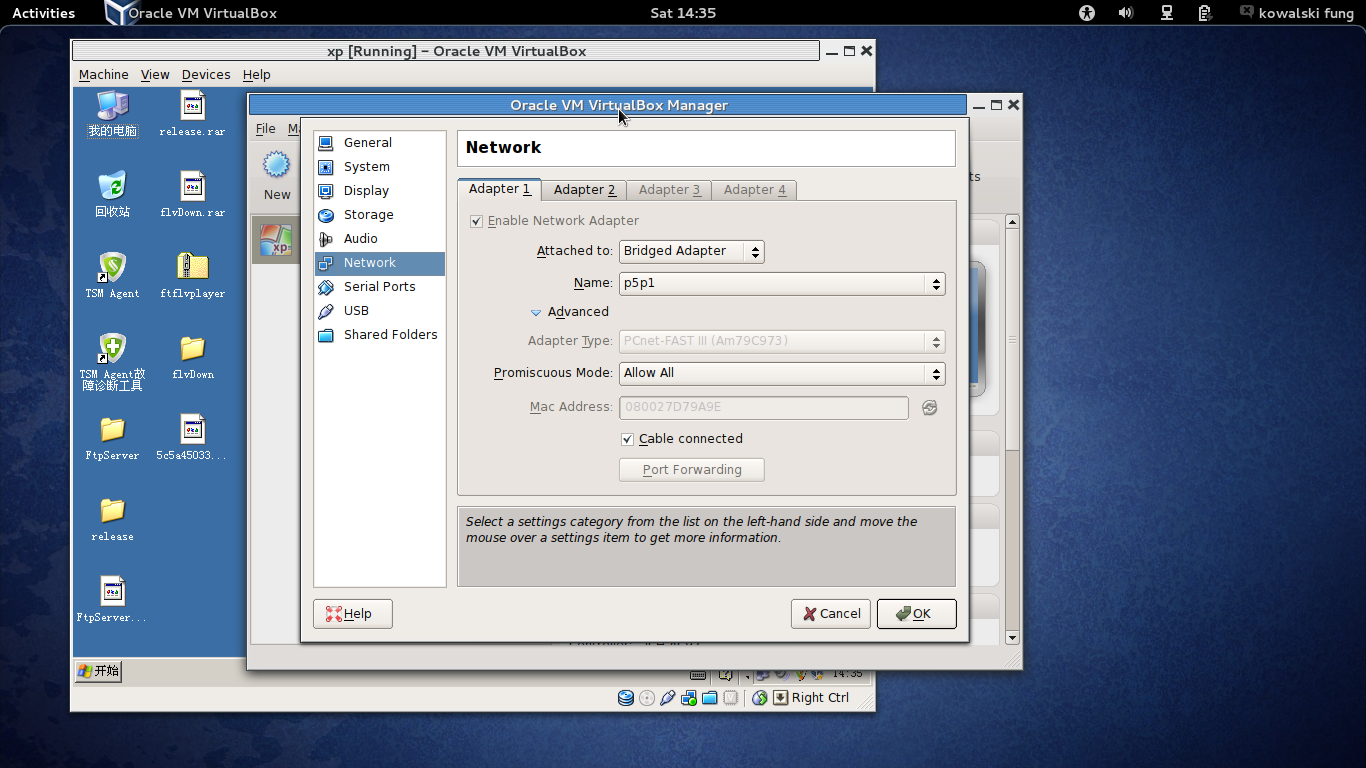Click the hard disk activity status icon
The height and width of the screenshot is (768, 1366).
pyautogui.click(x=626, y=698)
